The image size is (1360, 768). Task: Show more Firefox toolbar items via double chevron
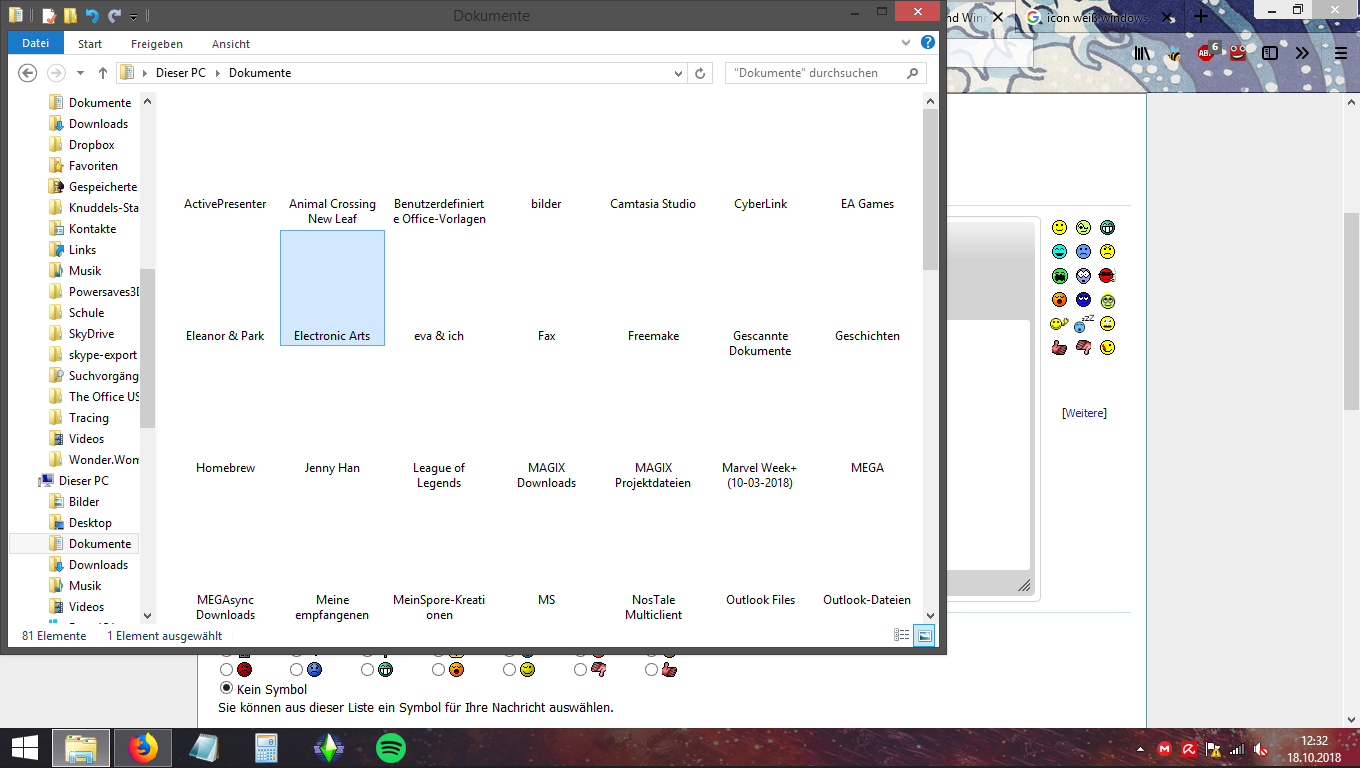tap(1302, 53)
